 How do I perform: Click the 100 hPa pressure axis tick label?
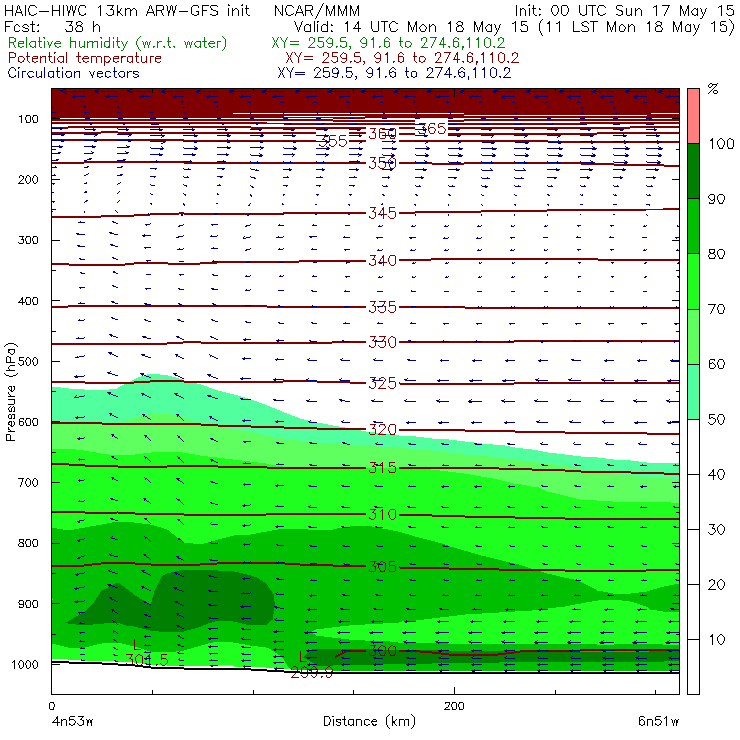point(28,119)
